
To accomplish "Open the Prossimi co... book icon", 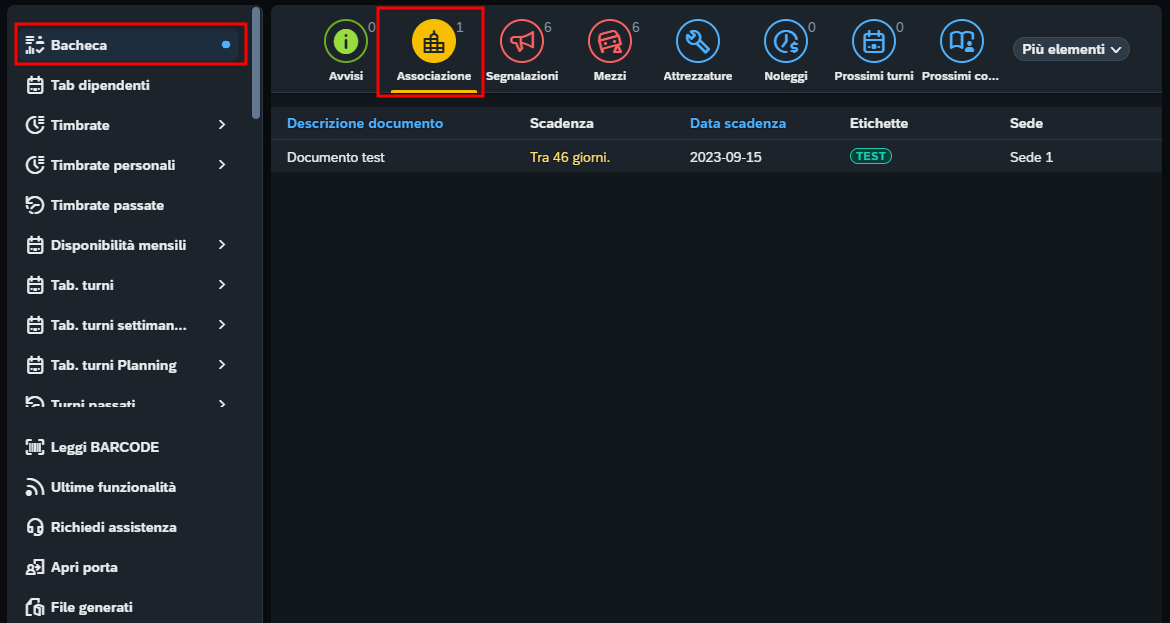I will [962, 41].
